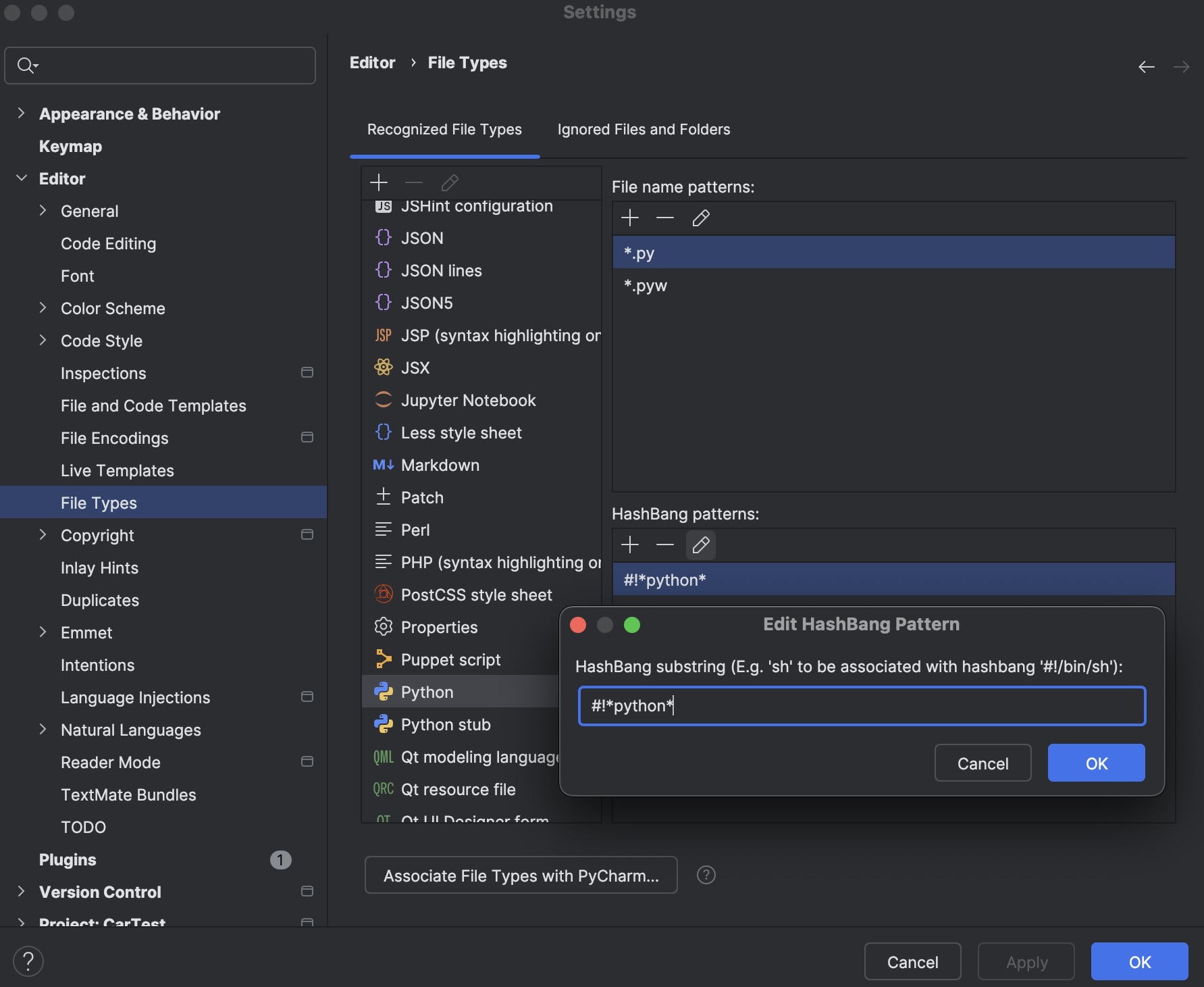The image size is (1204, 987).
Task: Add a new recognized file type
Action: pos(379,182)
